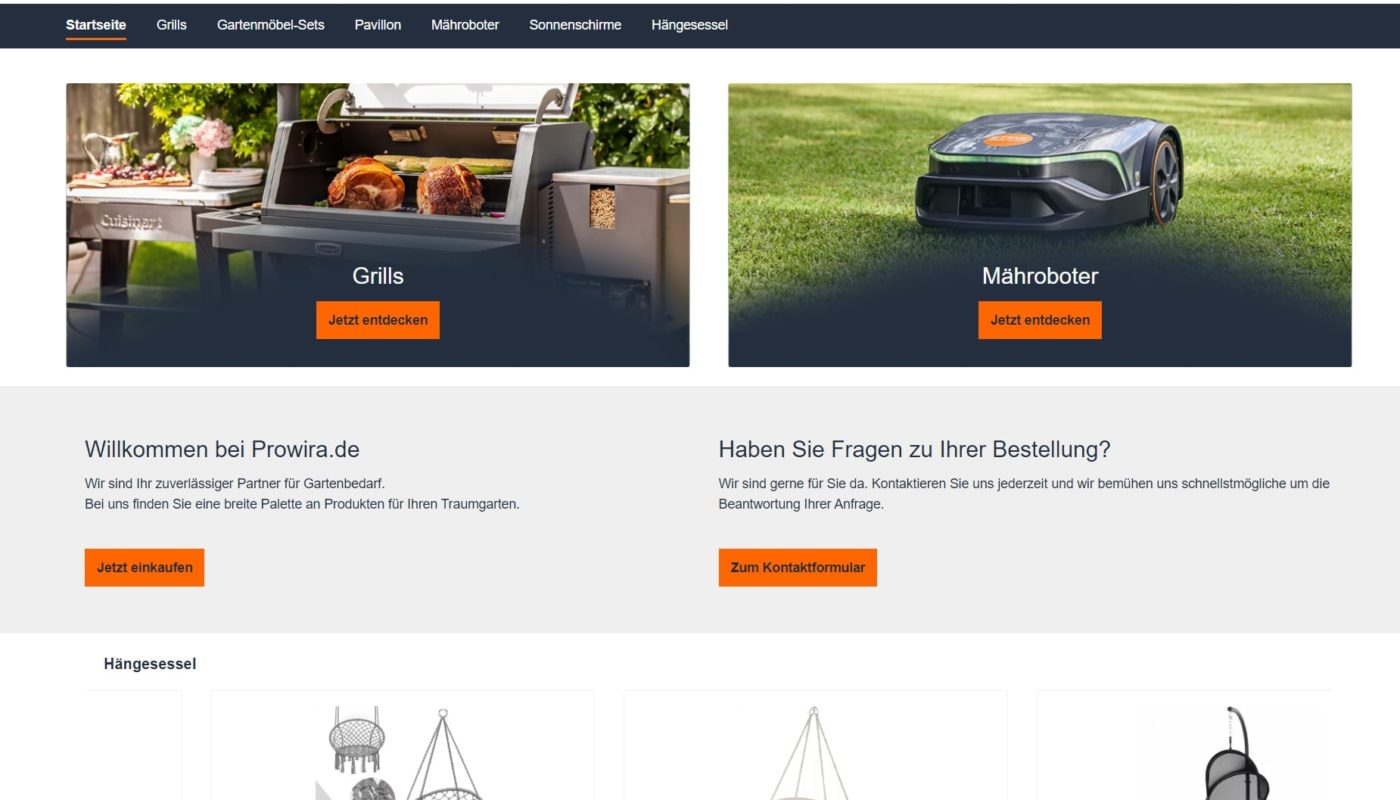Go to the Sonnenschirme category
The width and height of the screenshot is (1400, 800).
pos(575,25)
